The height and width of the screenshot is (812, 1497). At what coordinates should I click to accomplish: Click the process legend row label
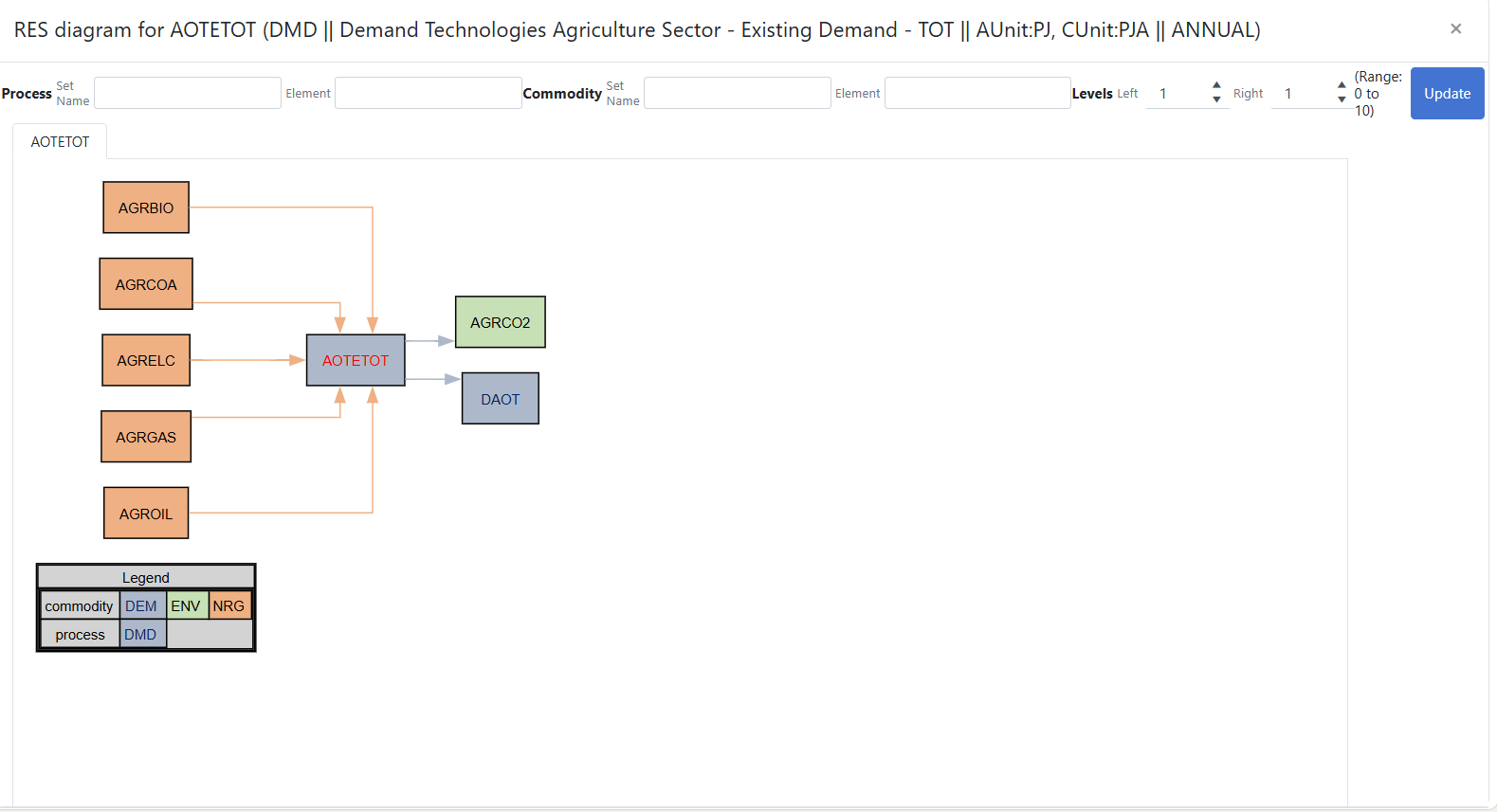coord(80,635)
